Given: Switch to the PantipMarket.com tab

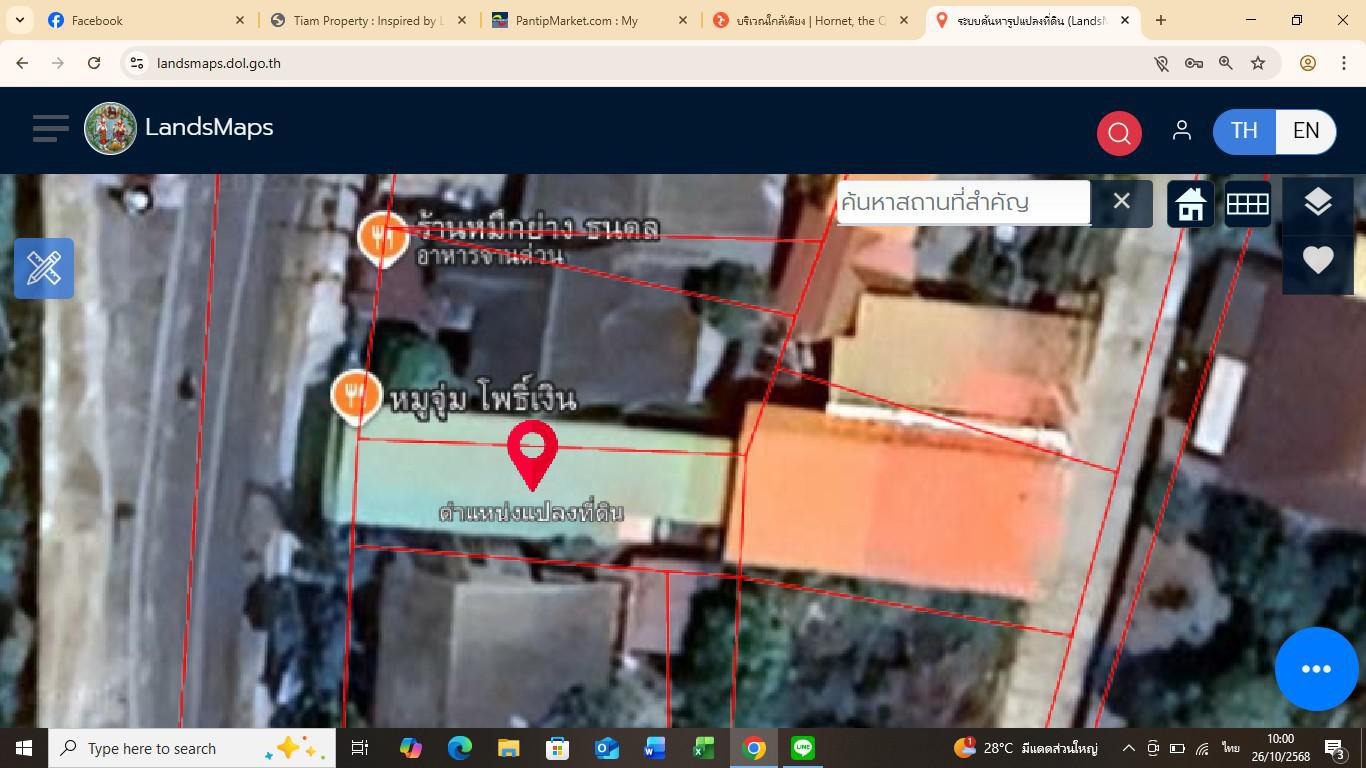Looking at the screenshot, I should [x=580, y=20].
